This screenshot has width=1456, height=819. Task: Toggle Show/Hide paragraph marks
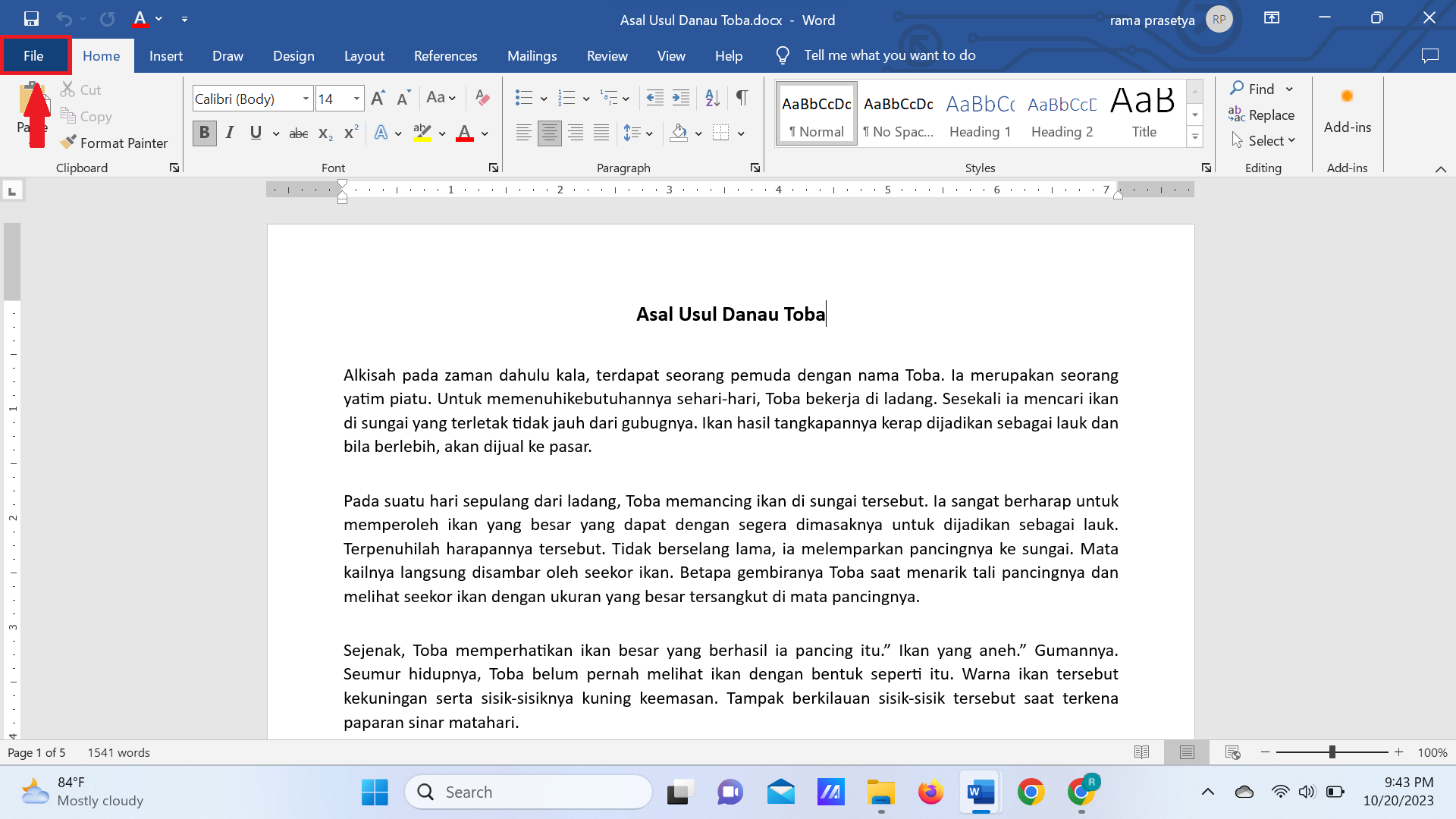(742, 98)
